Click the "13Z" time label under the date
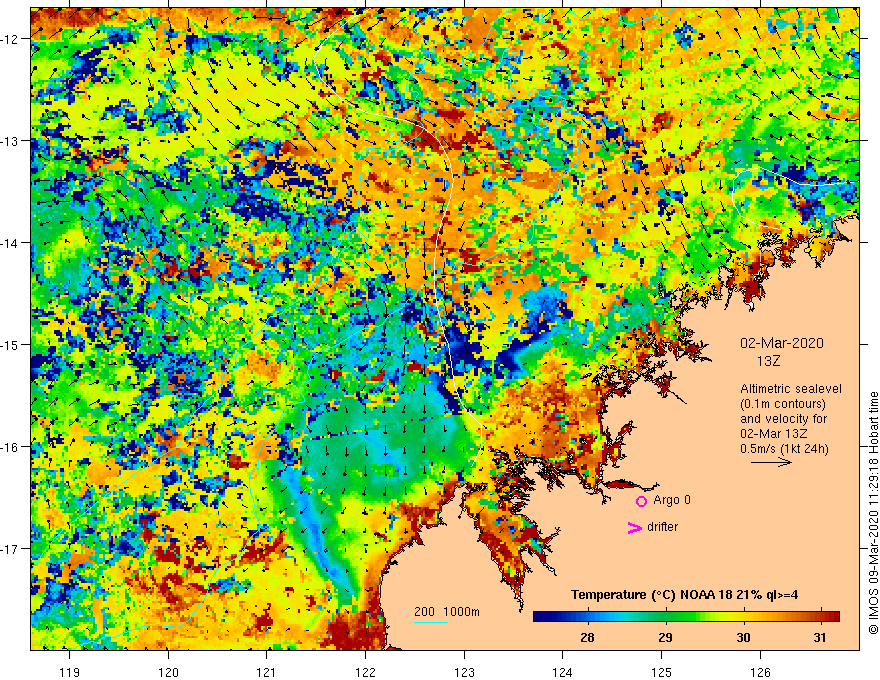 click(768, 361)
